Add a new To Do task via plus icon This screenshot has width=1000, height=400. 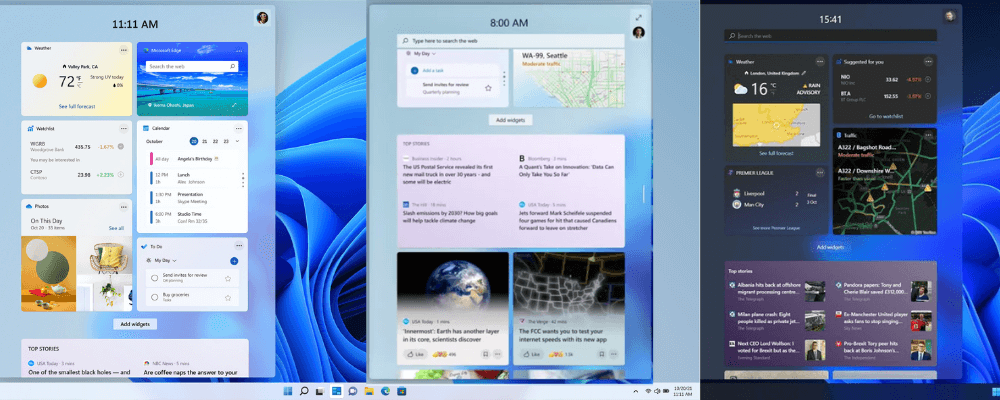pos(234,260)
